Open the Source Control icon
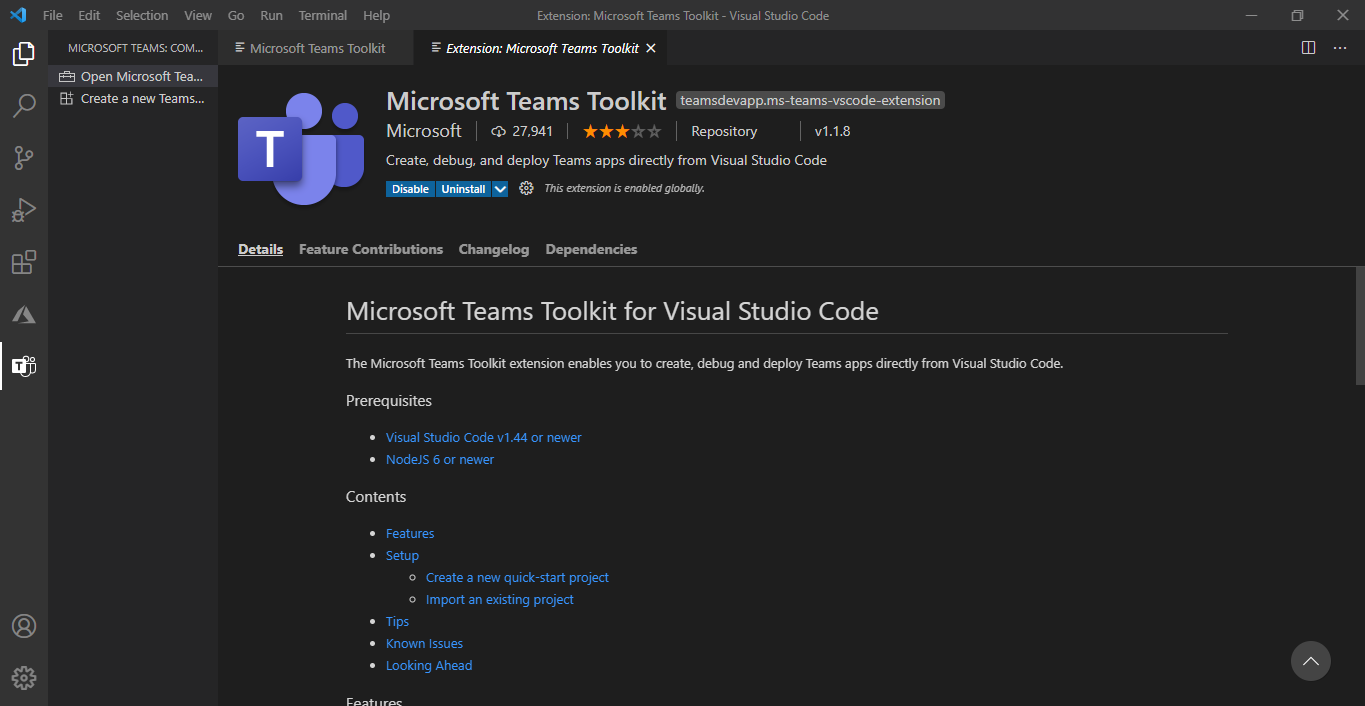 coord(23,158)
